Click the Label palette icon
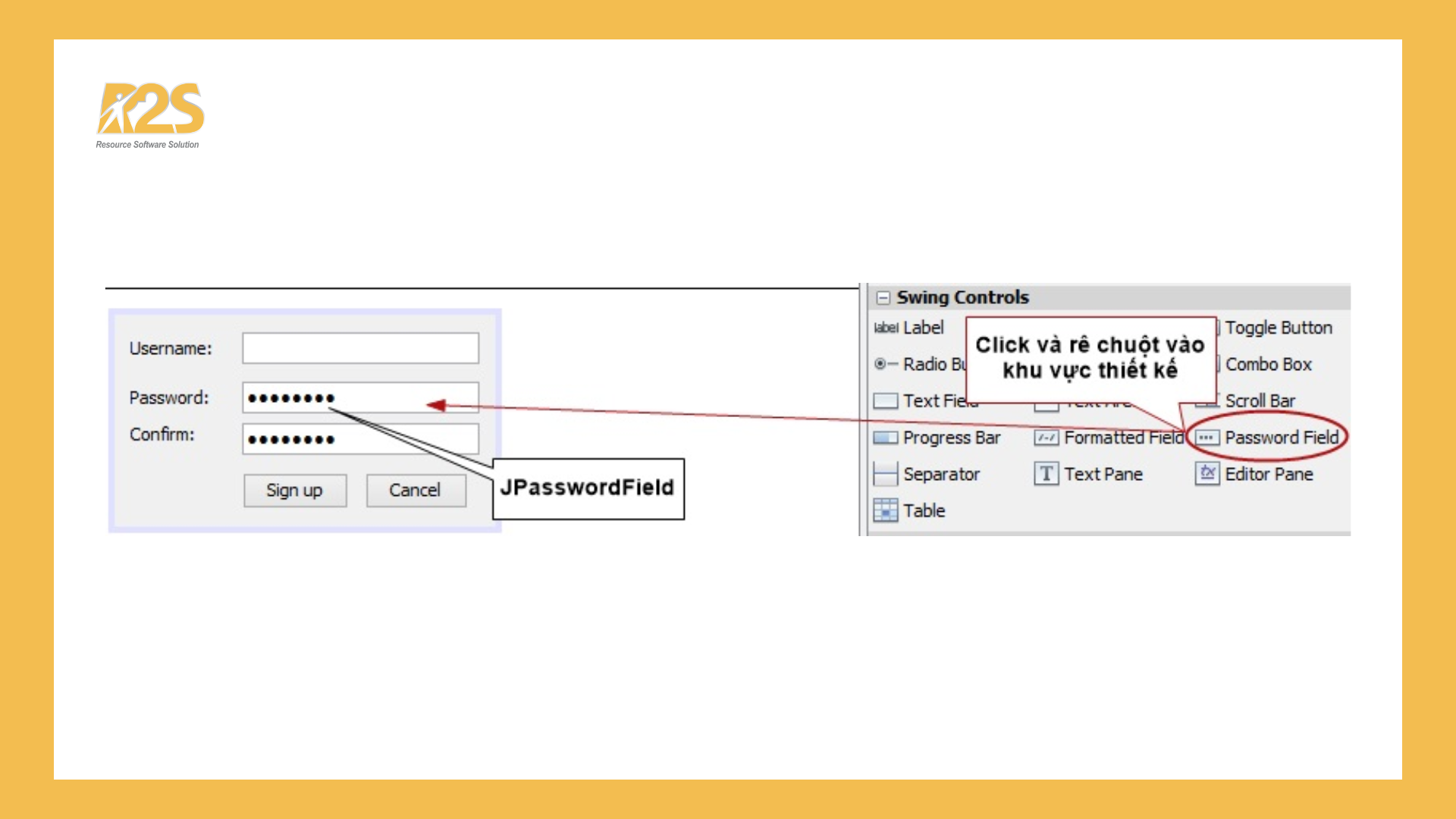This screenshot has width=1456, height=819. click(885, 328)
